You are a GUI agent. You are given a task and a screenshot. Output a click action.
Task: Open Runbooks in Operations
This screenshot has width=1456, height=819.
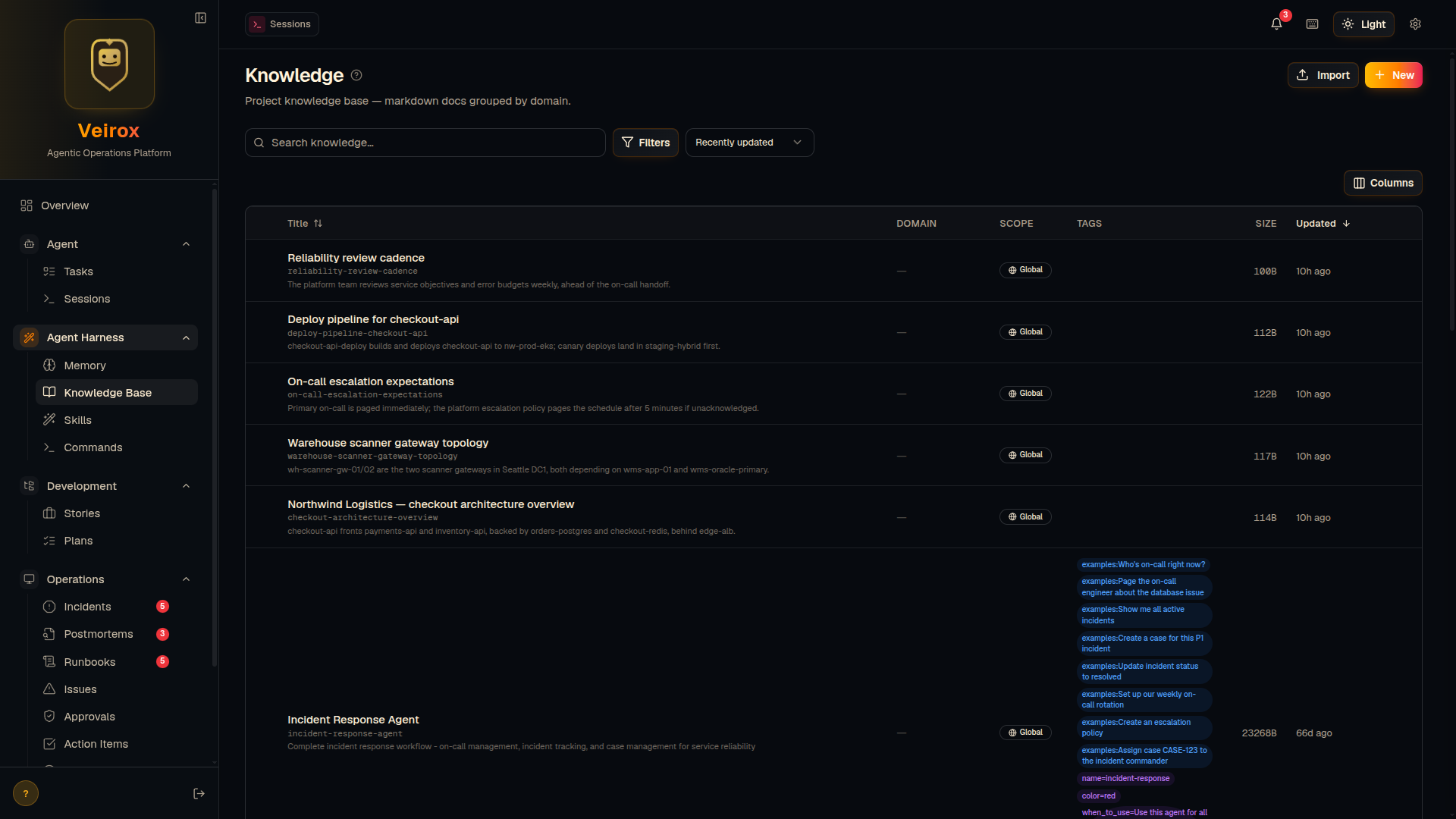coord(117,662)
